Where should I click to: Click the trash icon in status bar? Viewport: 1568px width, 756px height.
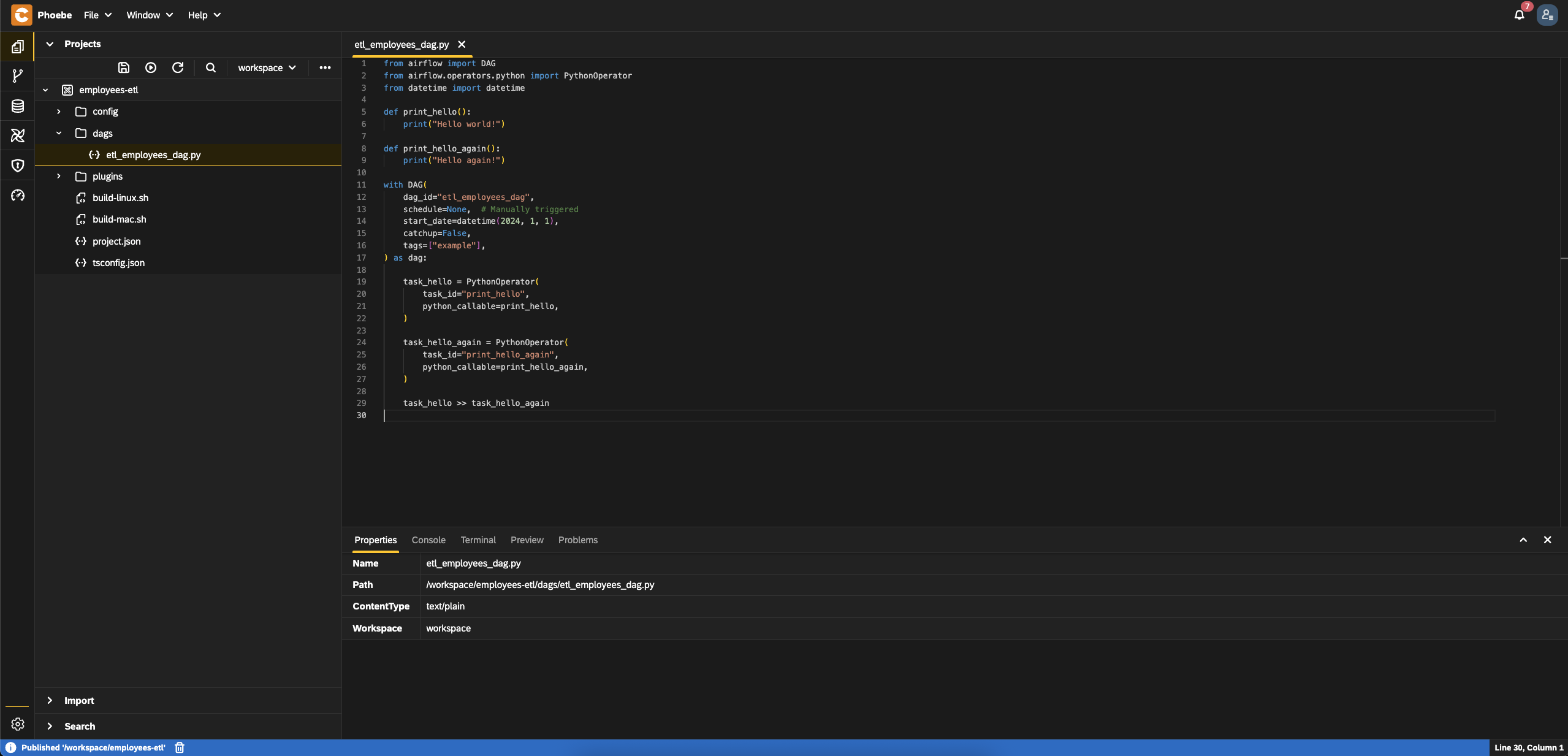(180, 747)
